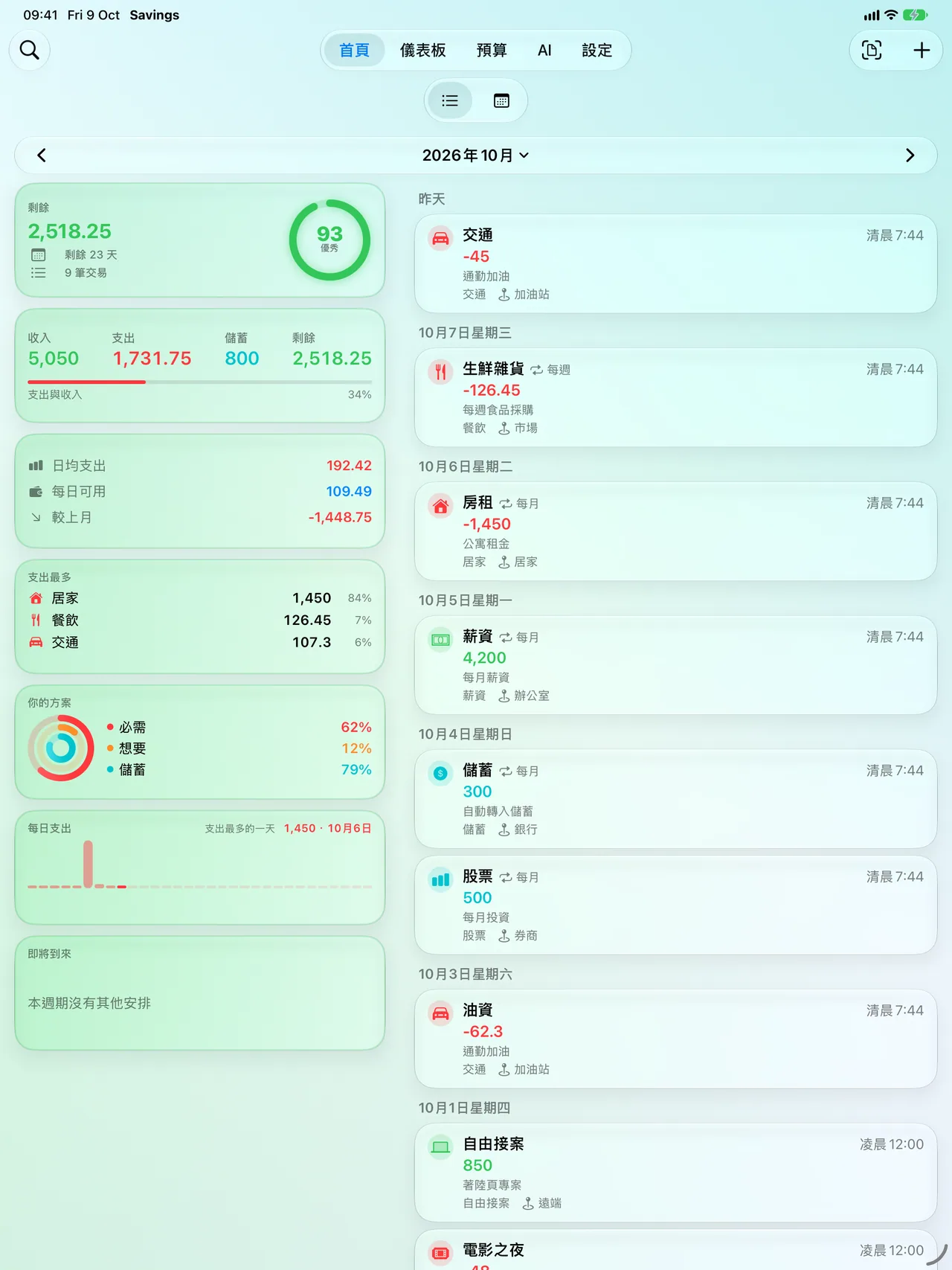
Task: Click the 93 score progress ring
Action: click(x=329, y=240)
